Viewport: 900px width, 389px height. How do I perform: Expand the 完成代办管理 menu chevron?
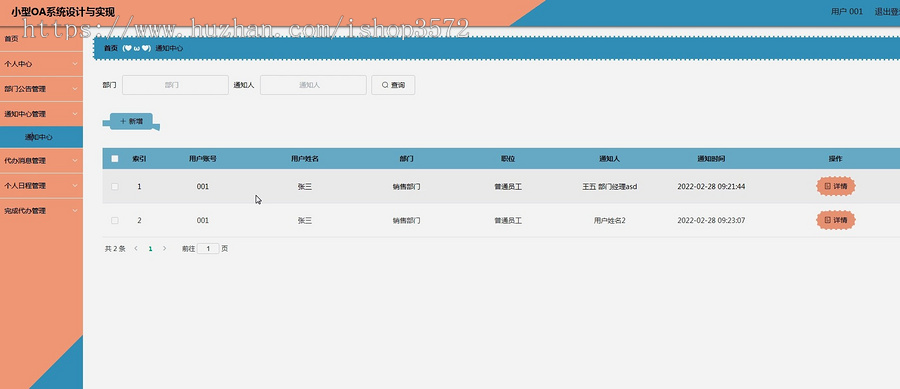pos(75,211)
